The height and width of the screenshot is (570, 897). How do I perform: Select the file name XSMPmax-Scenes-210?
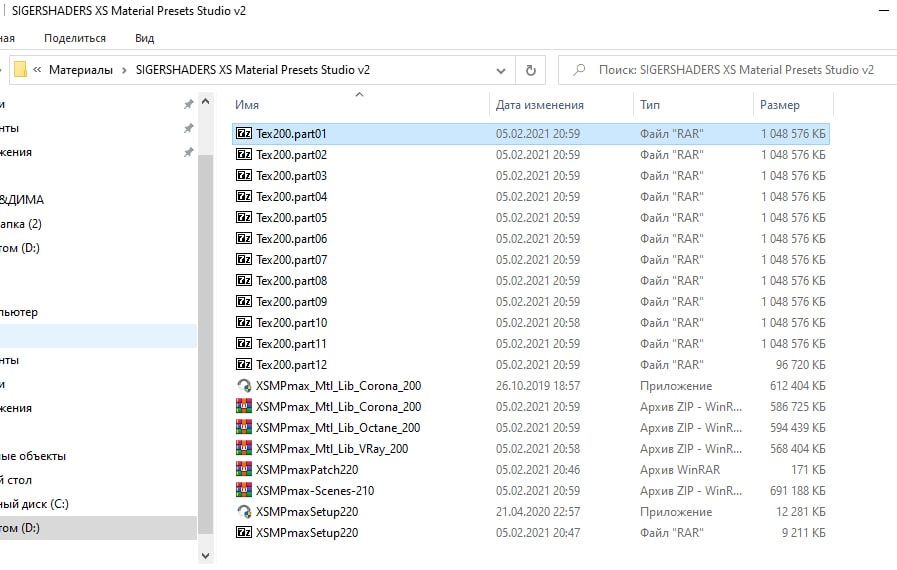tap(315, 491)
